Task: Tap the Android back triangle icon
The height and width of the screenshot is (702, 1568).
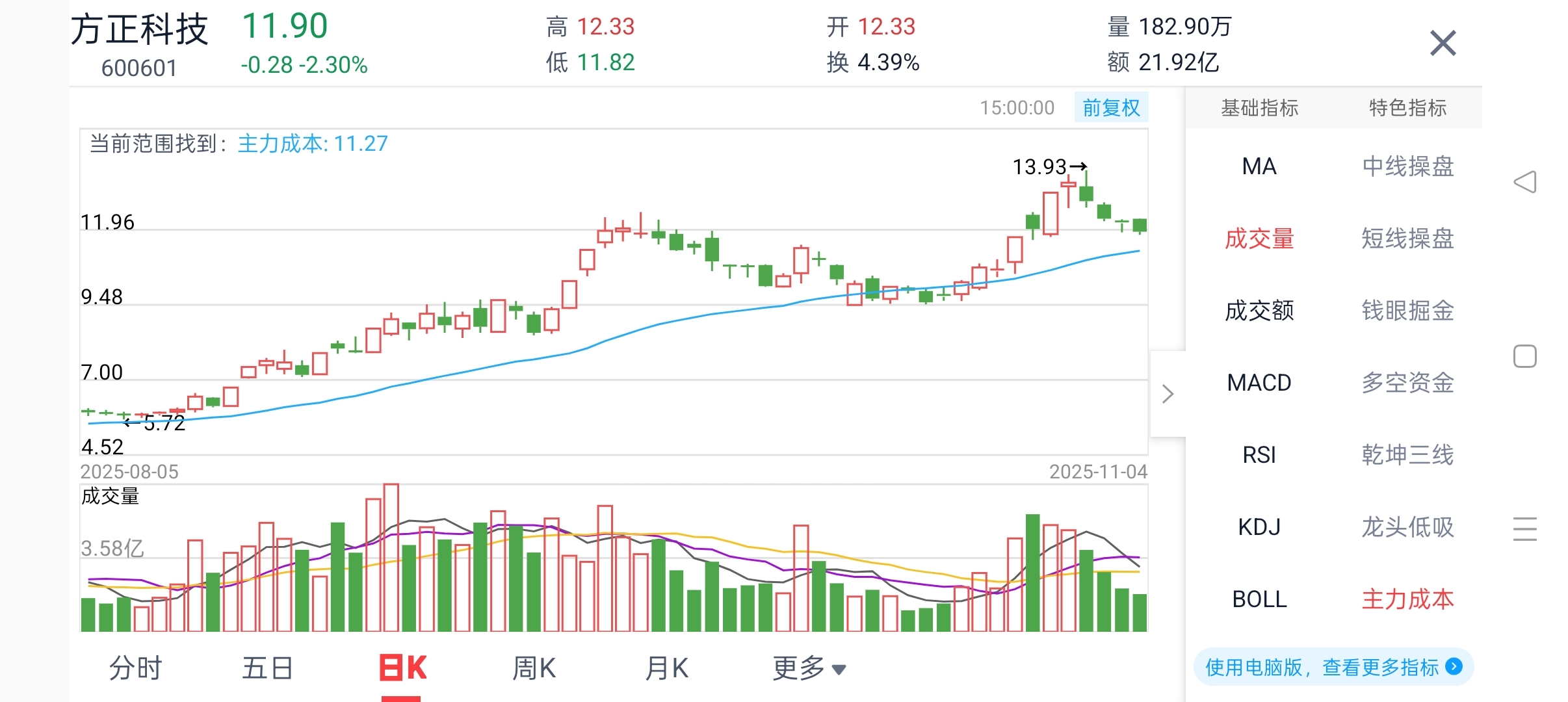Action: (1524, 182)
